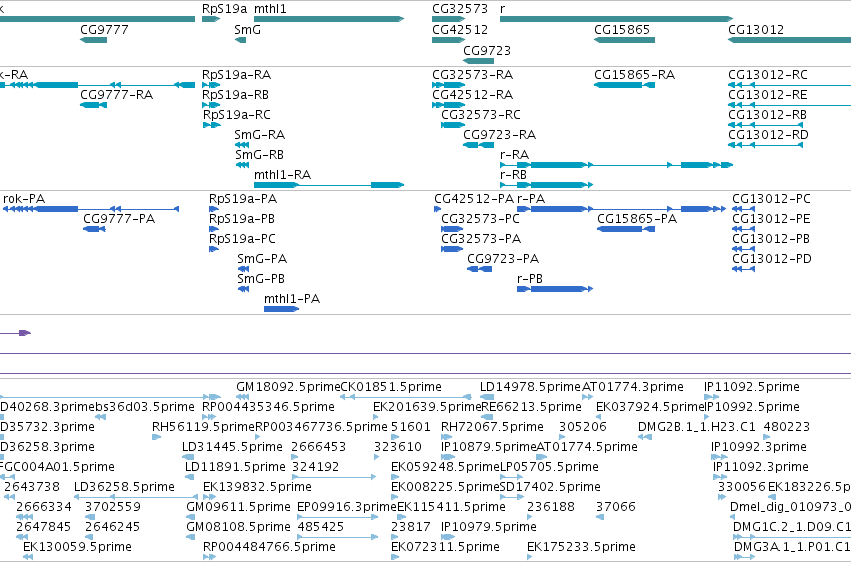Select transcript CG15865-RA
The height and width of the screenshot is (562, 851).
[624, 85]
